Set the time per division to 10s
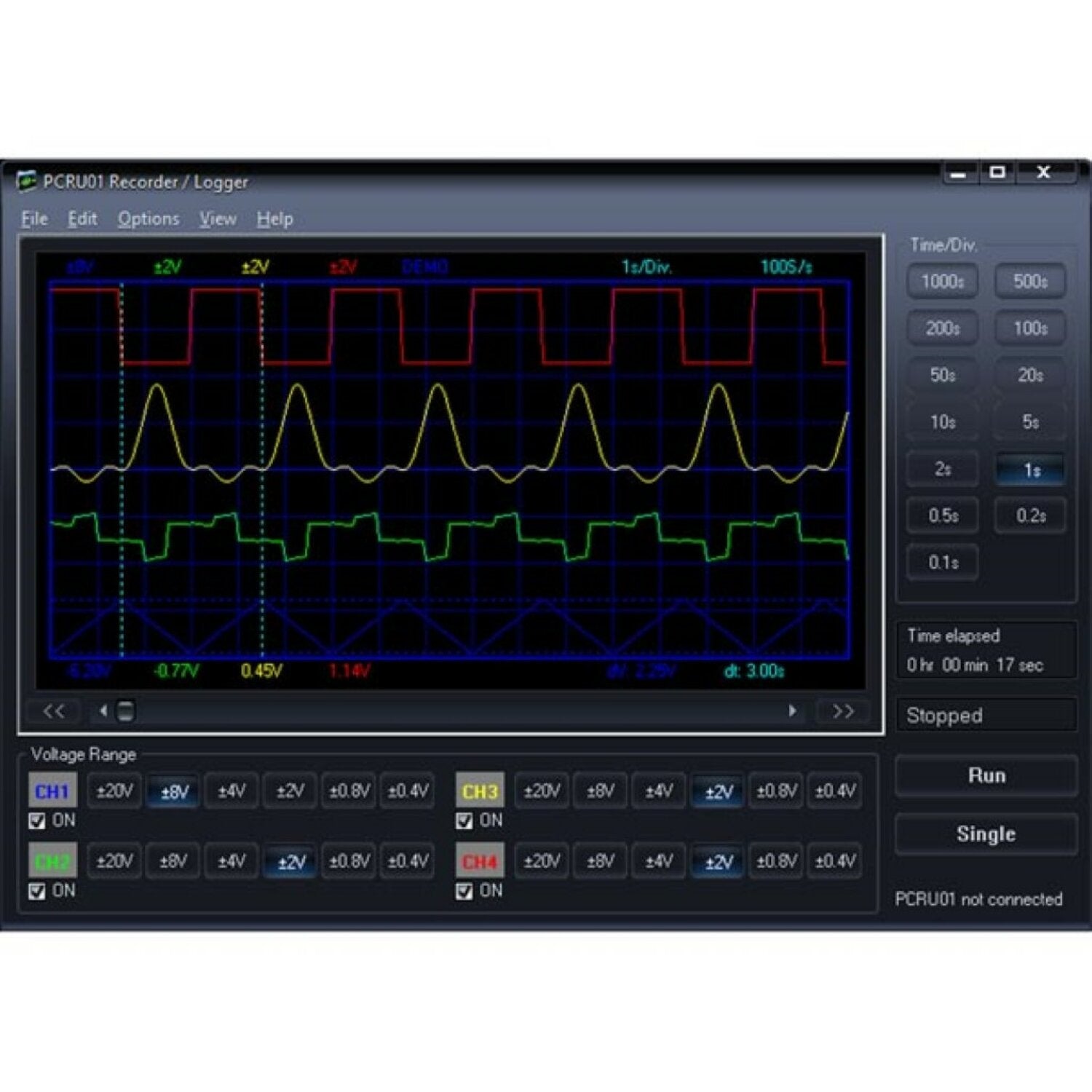The height and width of the screenshot is (1092, 1092). [943, 422]
